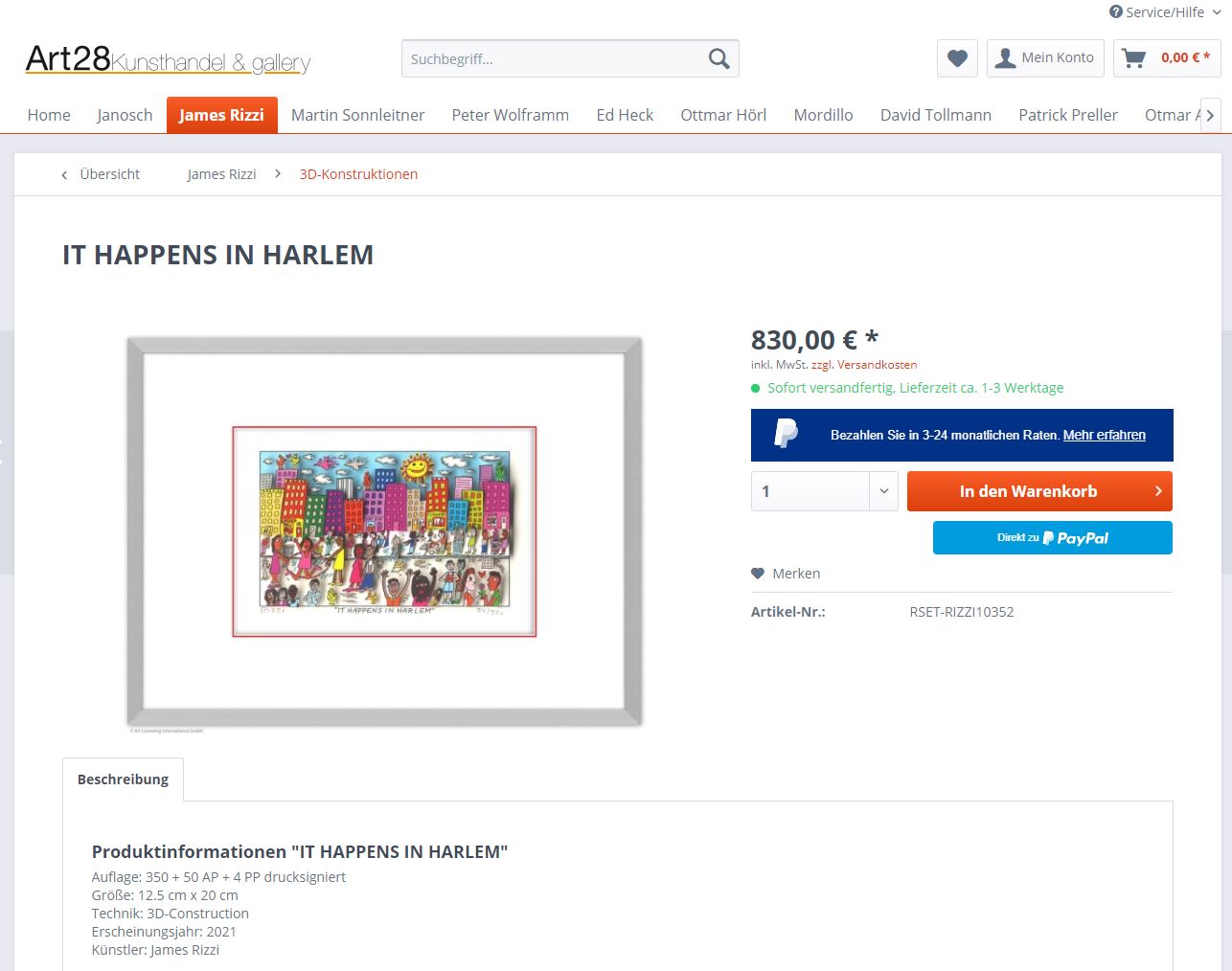The height and width of the screenshot is (971, 1232).
Task: Open the Mehr erfahren link
Action: tap(1104, 435)
